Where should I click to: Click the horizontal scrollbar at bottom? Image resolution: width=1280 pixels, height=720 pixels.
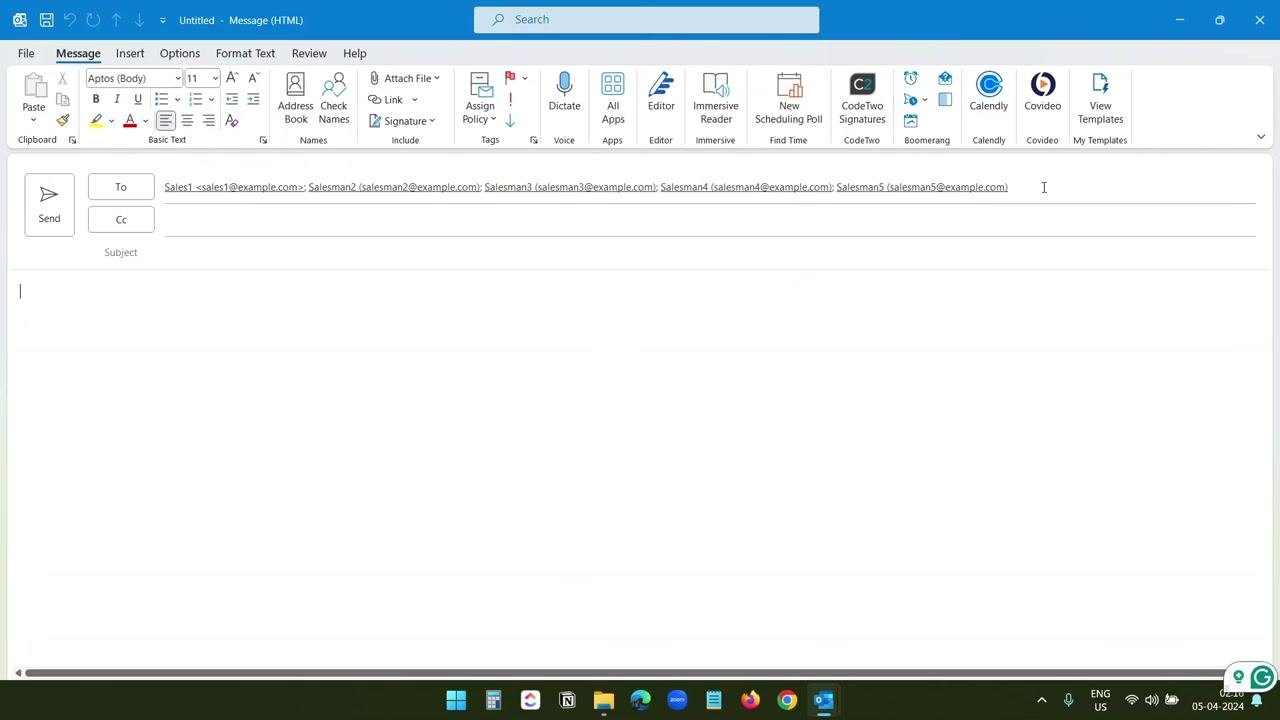tap(626, 673)
